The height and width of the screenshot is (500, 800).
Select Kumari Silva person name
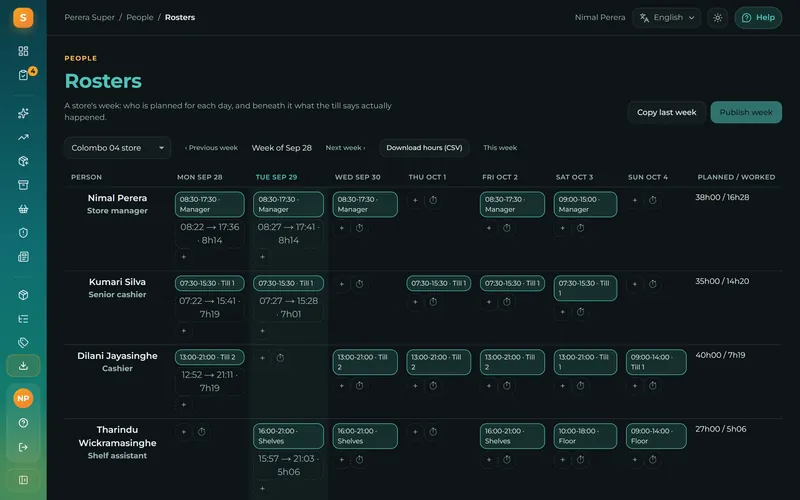point(117,282)
